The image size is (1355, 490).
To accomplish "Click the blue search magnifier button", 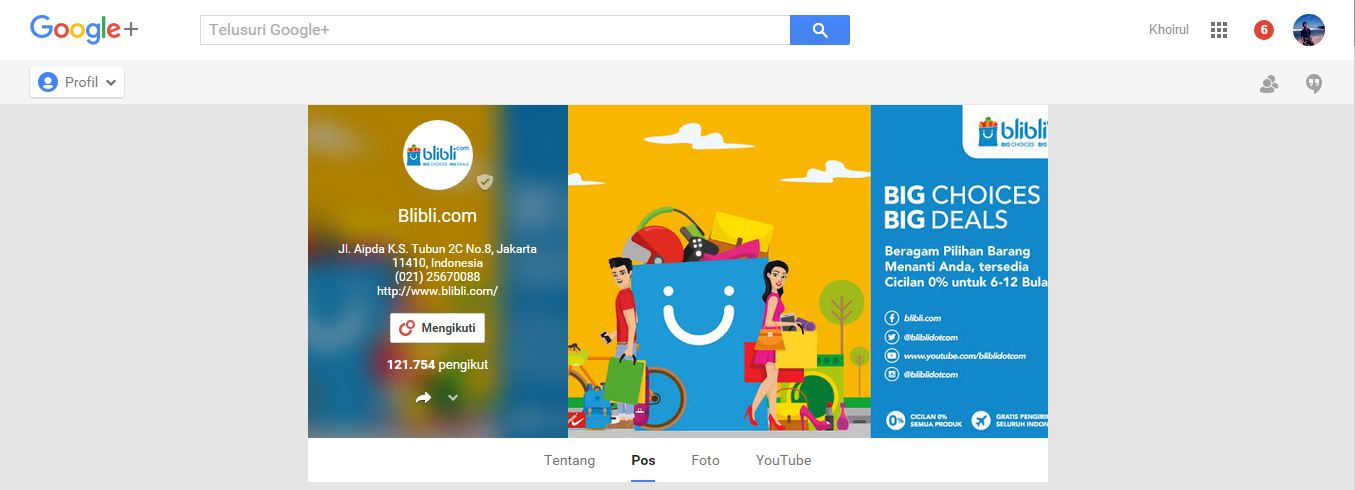I will (820, 30).
